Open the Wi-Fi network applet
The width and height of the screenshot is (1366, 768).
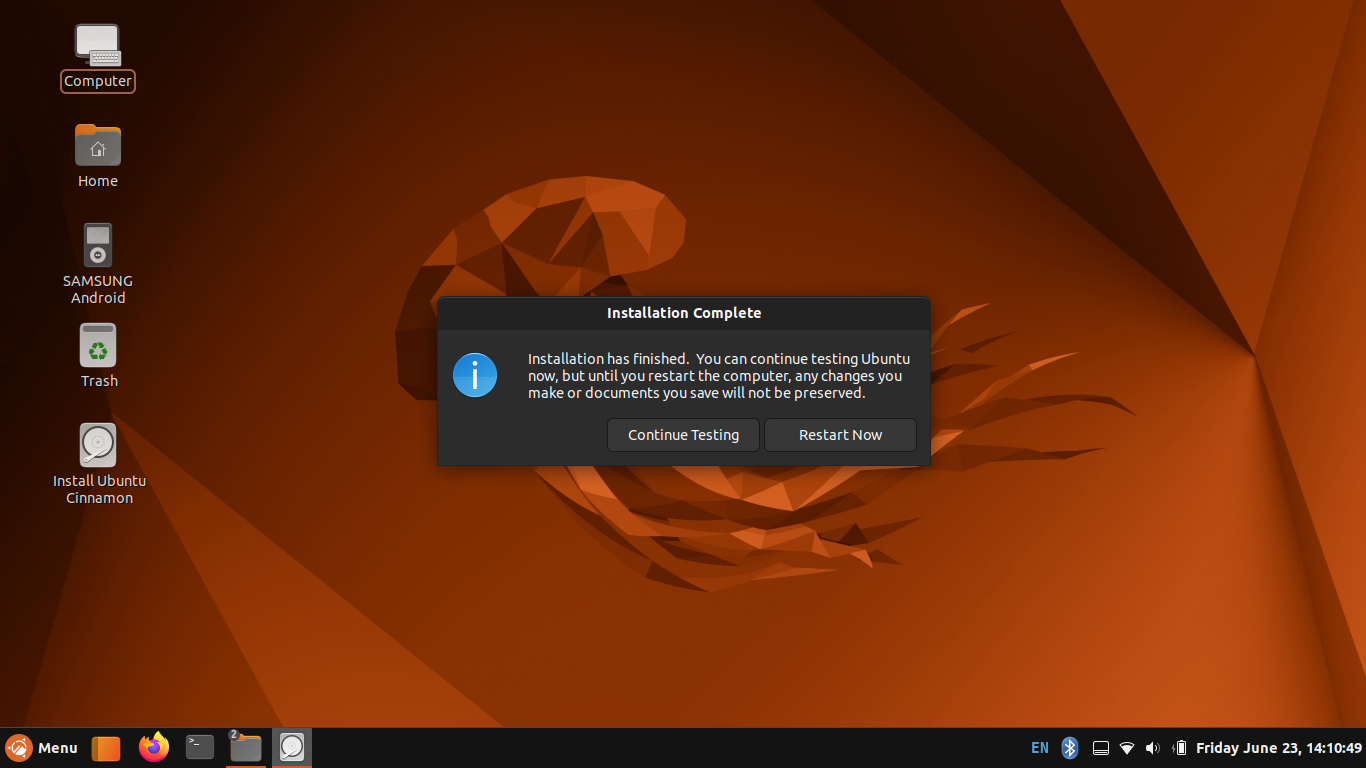tap(1127, 748)
